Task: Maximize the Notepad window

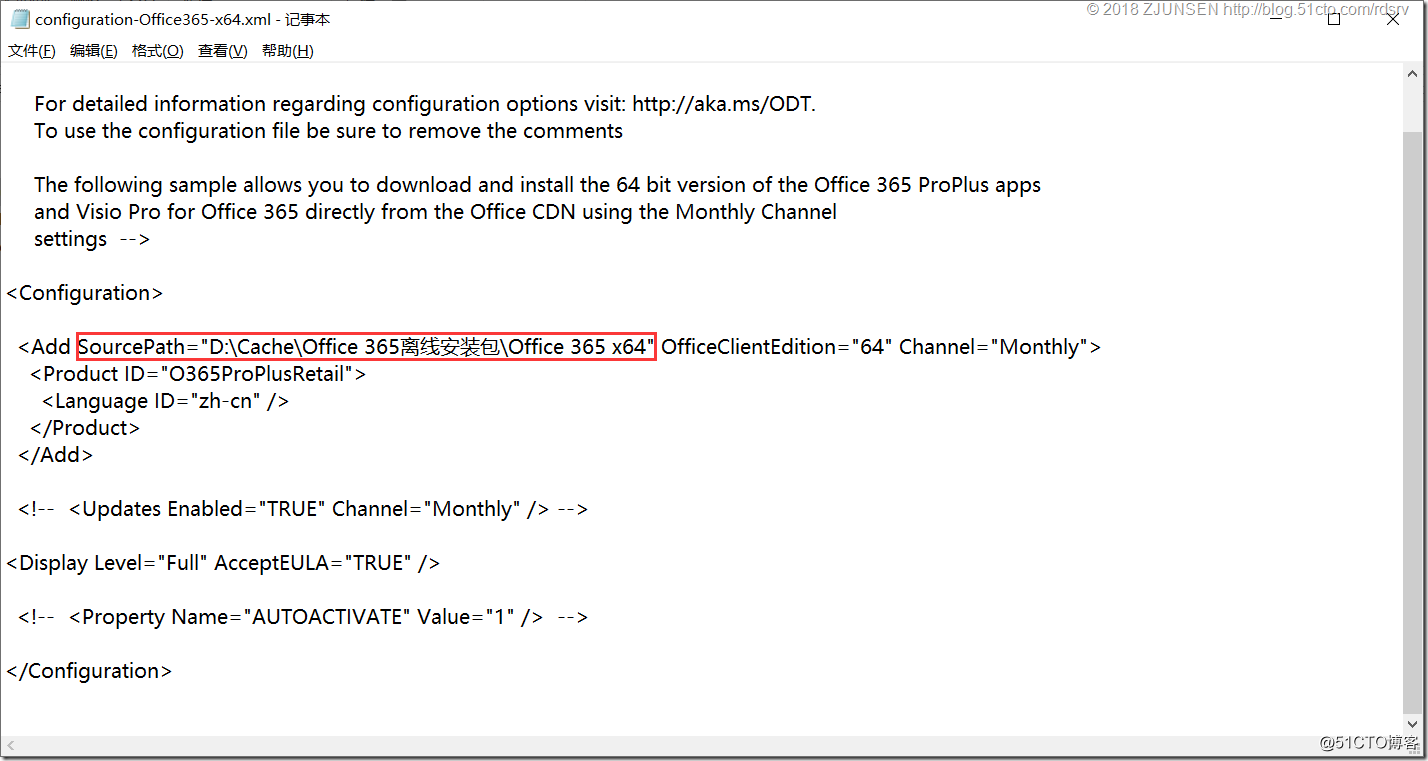Action: pos(1333,19)
